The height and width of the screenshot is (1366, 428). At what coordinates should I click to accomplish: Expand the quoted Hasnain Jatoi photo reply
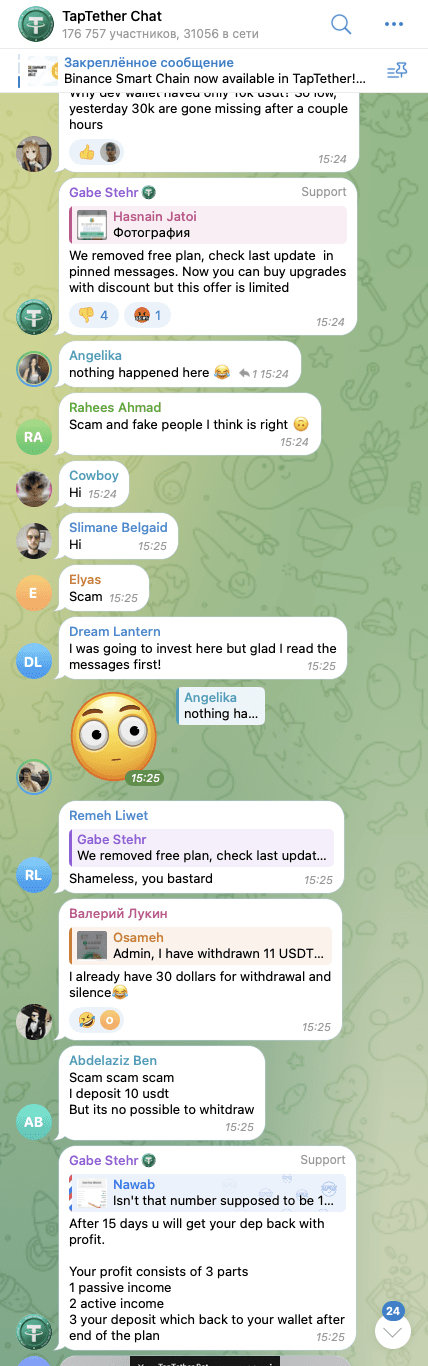click(208, 224)
